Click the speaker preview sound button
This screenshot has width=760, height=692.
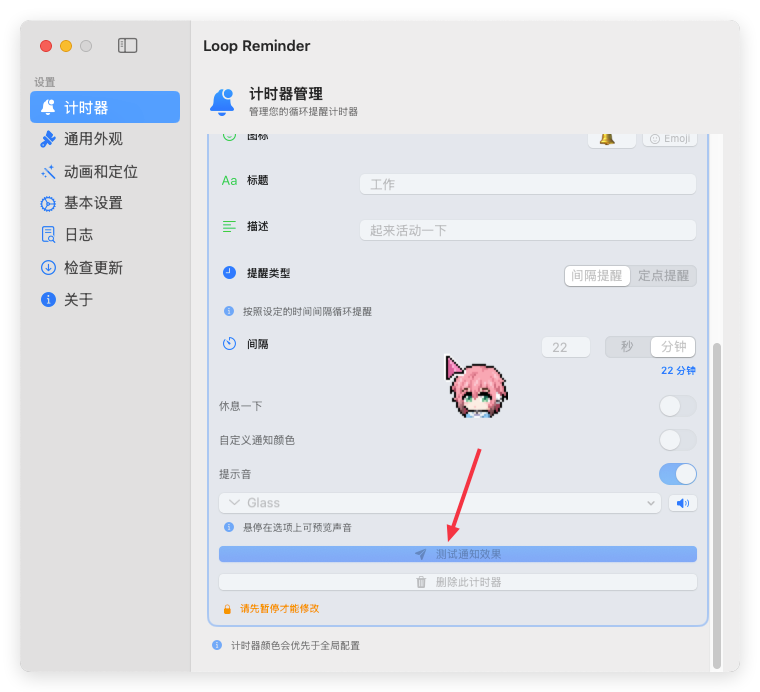click(x=682, y=503)
